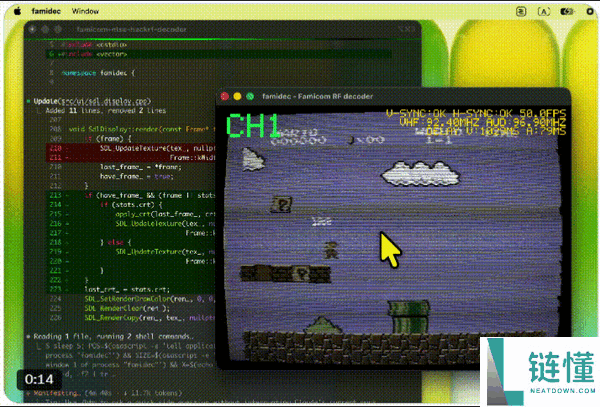Open the Apple menu

[x=18, y=11]
